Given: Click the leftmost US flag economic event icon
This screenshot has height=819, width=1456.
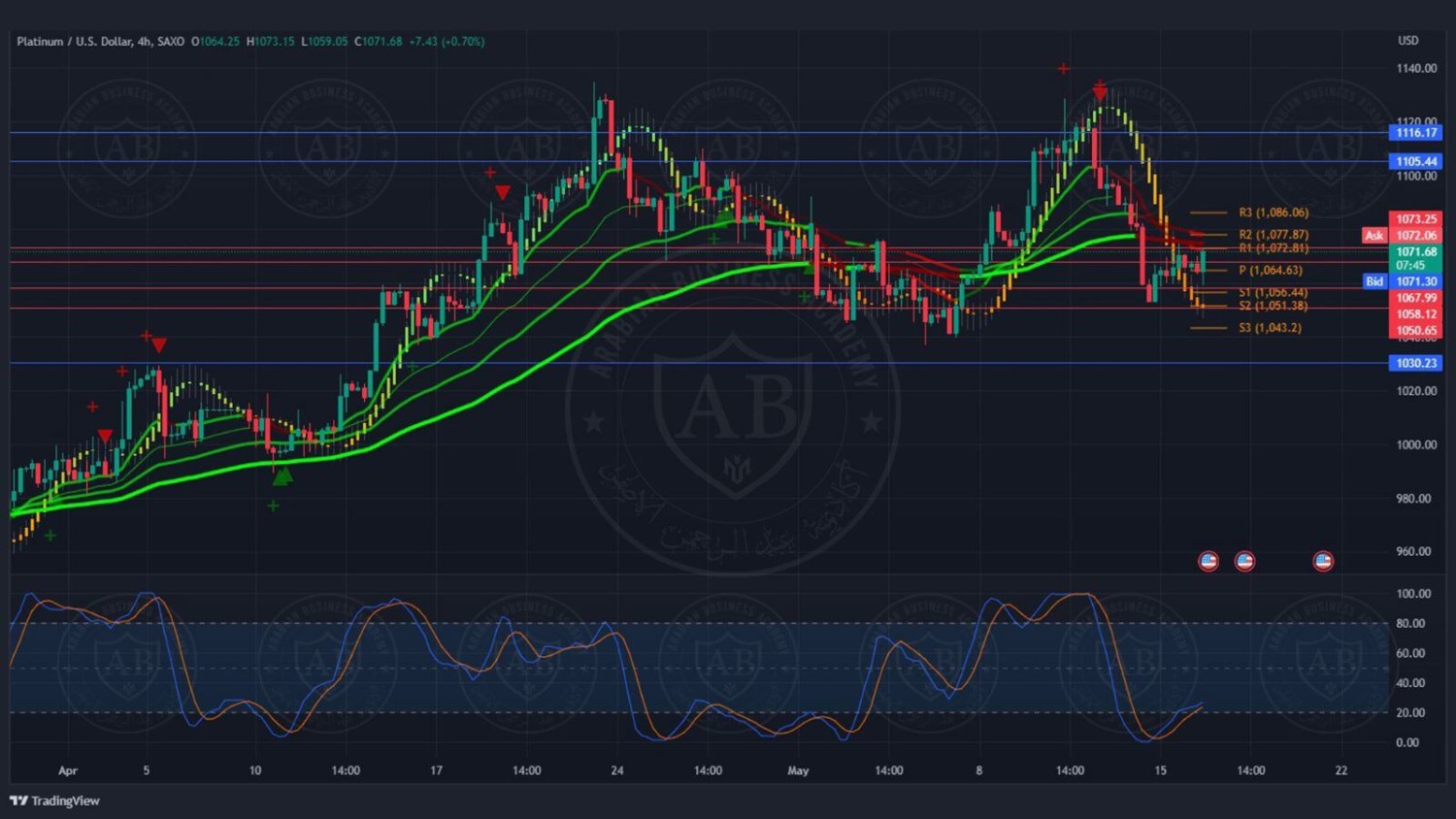Looking at the screenshot, I should click(x=1208, y=561).
